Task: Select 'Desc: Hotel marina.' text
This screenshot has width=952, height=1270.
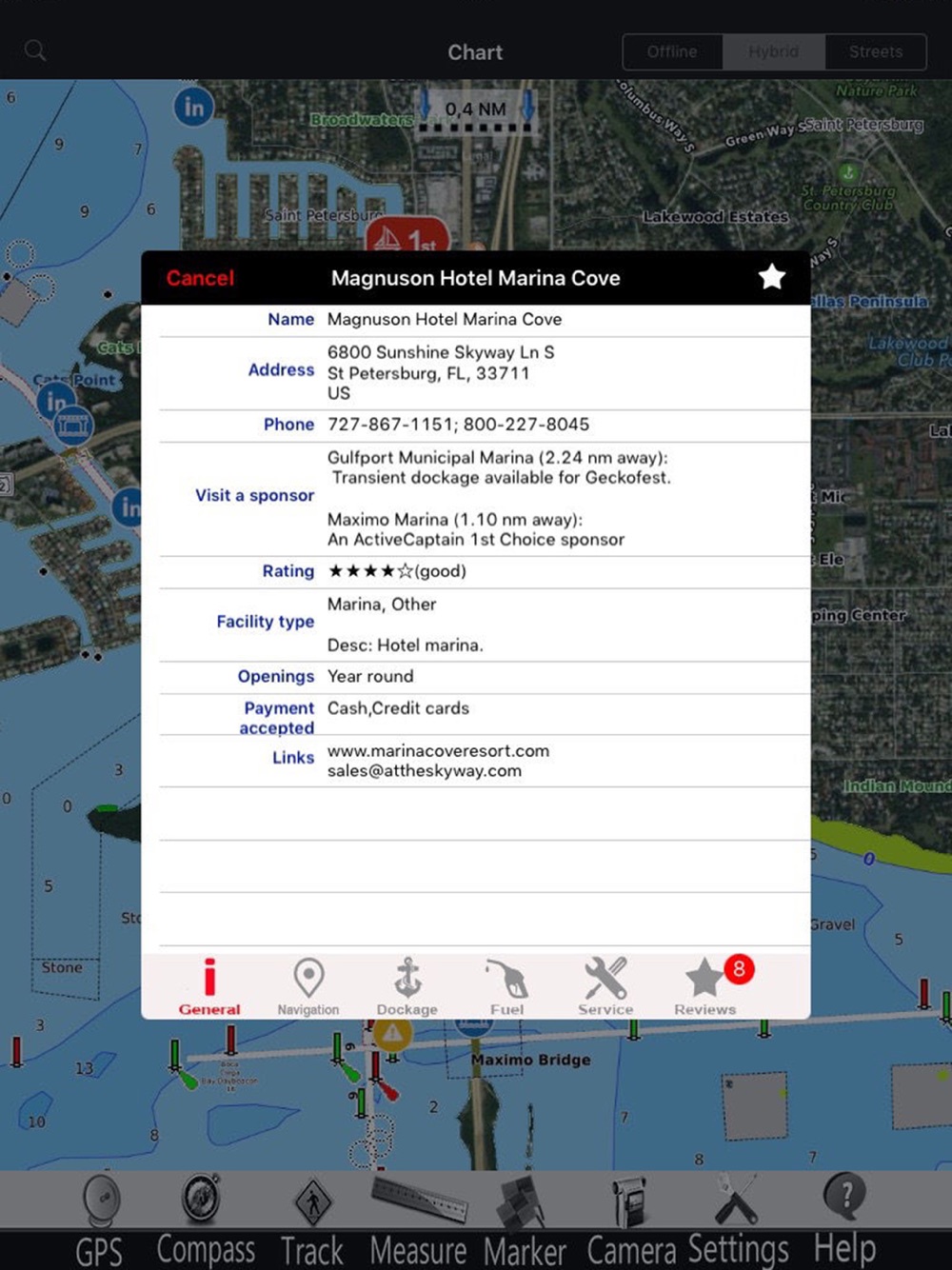Action: [x=406, y=645]
